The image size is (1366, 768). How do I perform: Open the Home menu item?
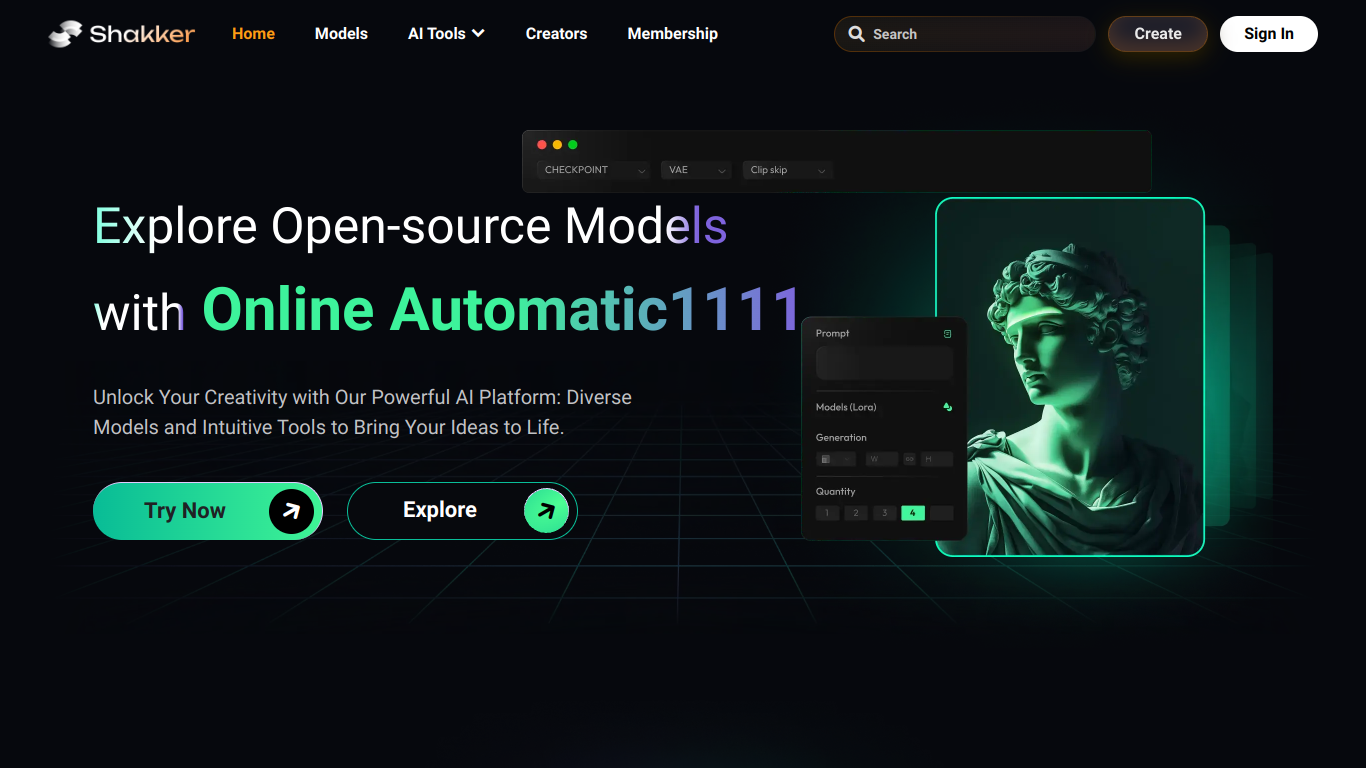tap(253, 34)
